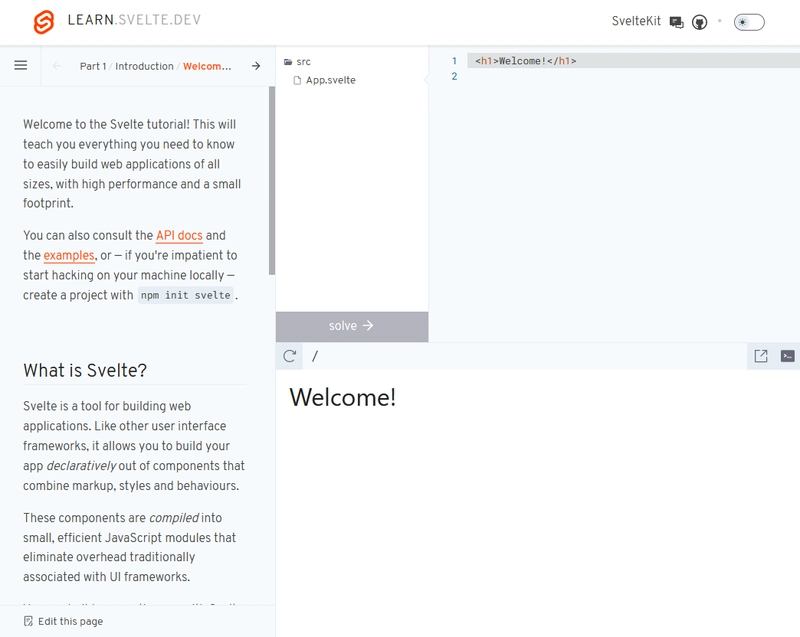
Task: Click the preview URL path field
Action: [520, 356]
